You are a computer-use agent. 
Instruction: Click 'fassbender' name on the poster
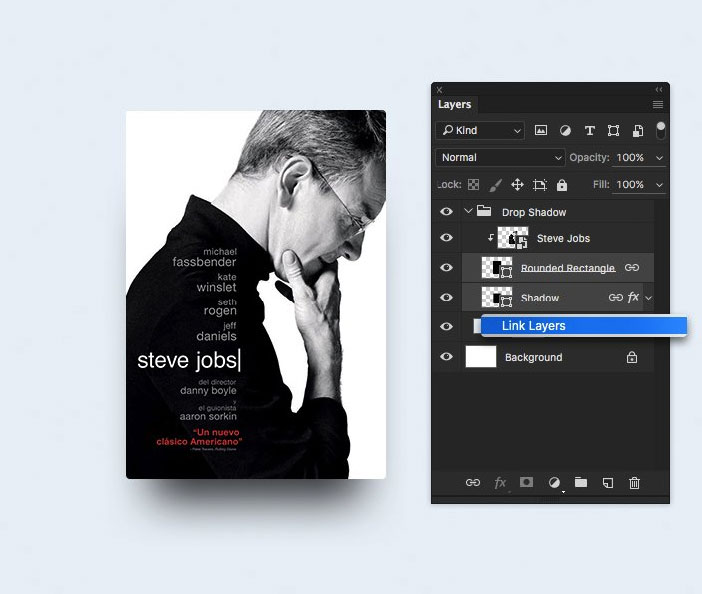pos(204,262)
